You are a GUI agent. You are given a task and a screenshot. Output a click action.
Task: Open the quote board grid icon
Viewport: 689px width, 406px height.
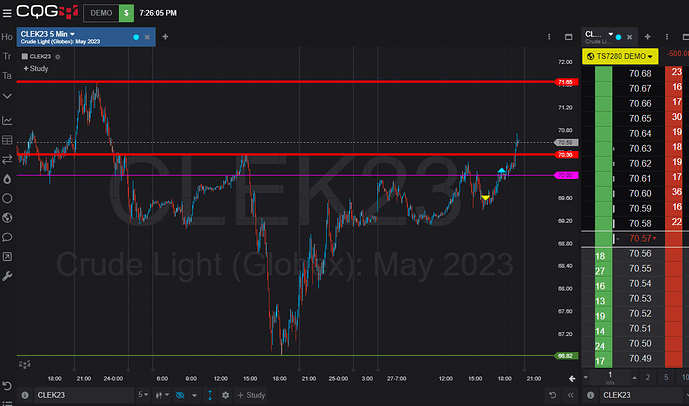click(x=7, y=140)
